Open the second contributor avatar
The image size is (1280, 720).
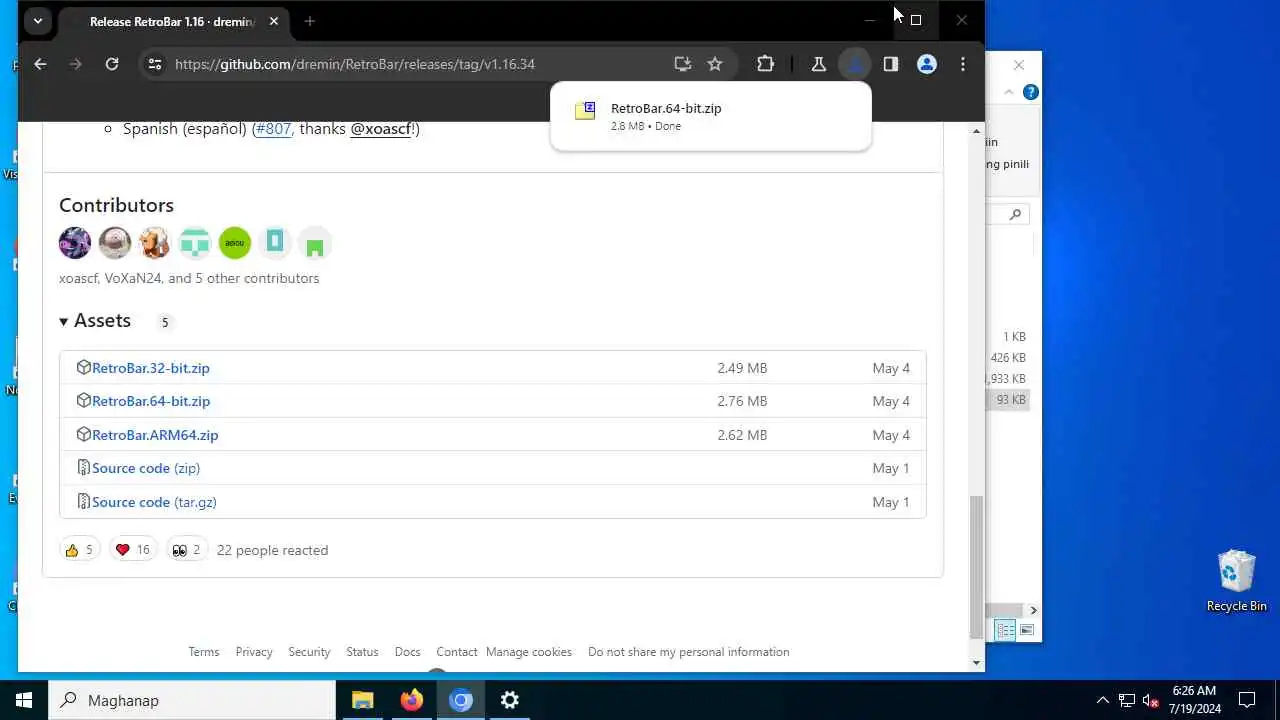tap(115, 243)
